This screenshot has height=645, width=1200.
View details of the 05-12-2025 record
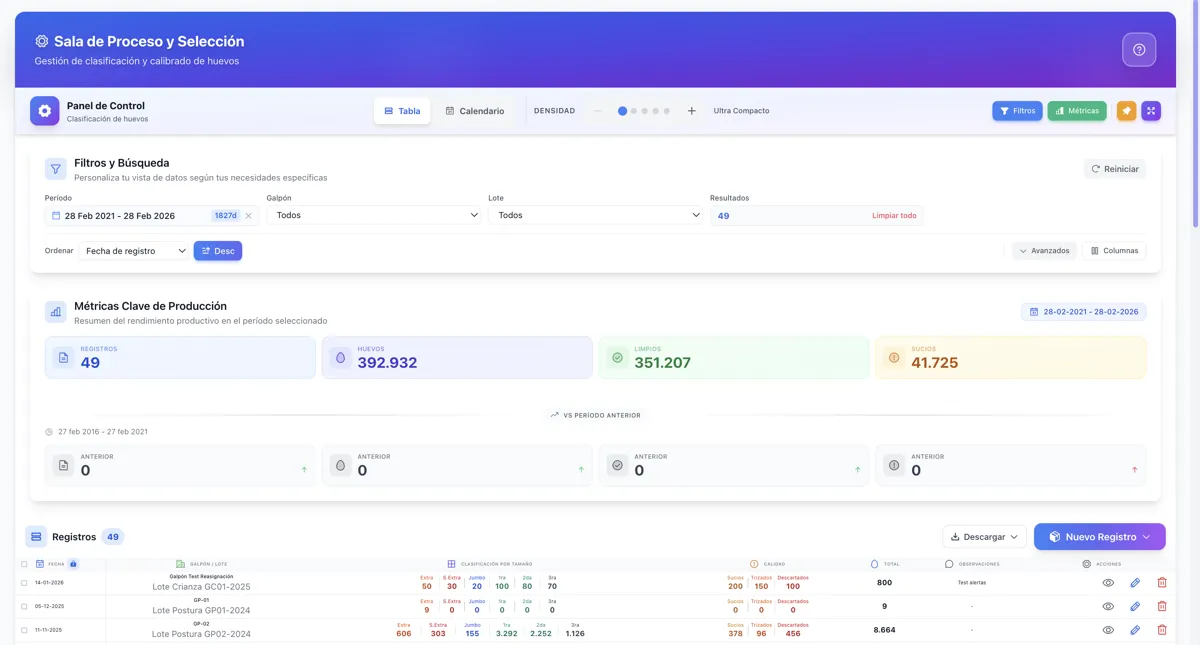pyautogui.click(x=1108, y=606)
